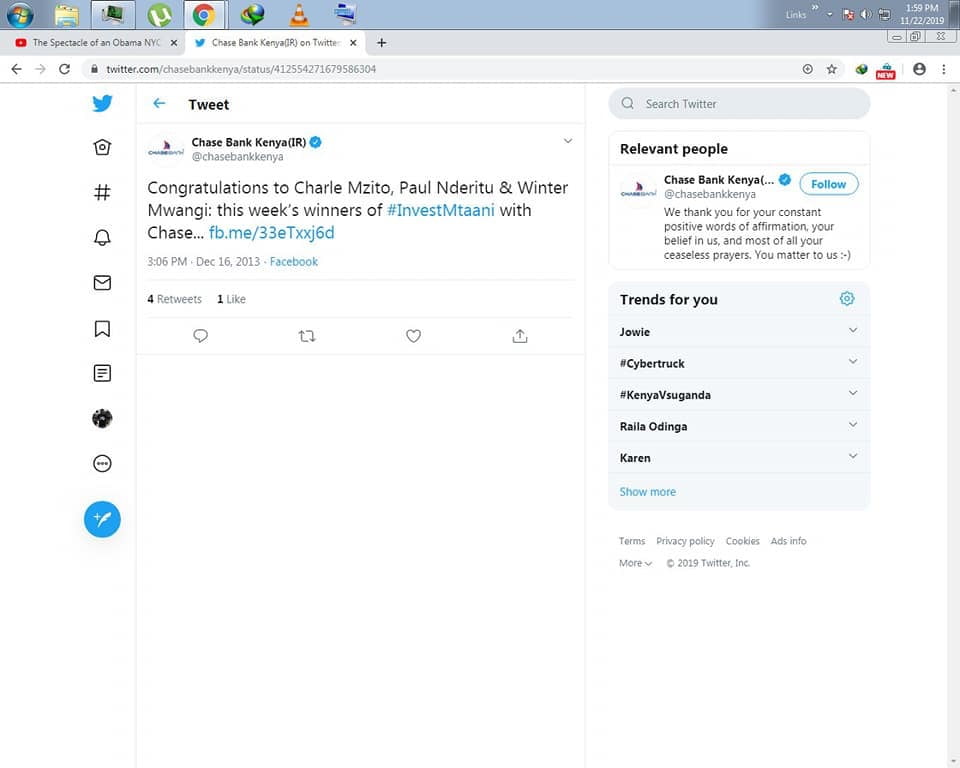Click the compose Tweet floating button

pyautogui.click(x=102, y=519)
